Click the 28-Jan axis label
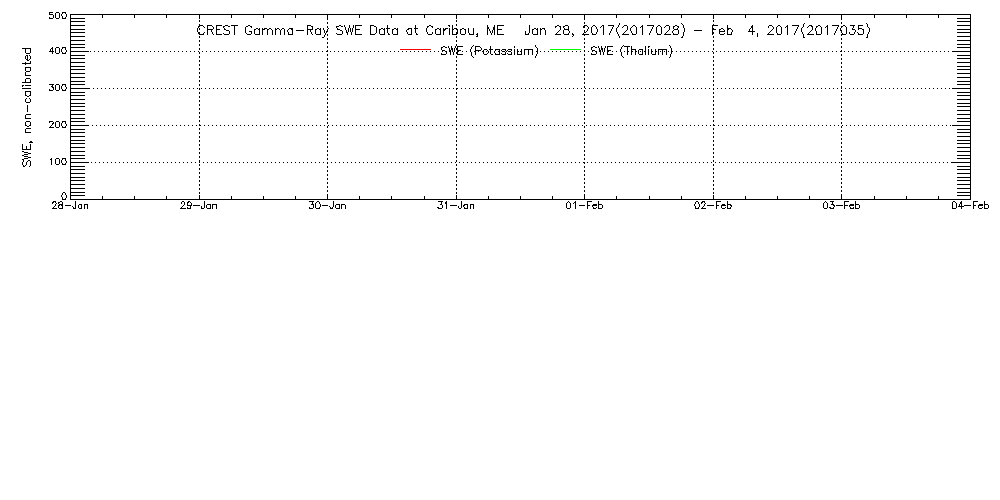The height and width of the screenshot is (500, 1000). click(70, 205)
